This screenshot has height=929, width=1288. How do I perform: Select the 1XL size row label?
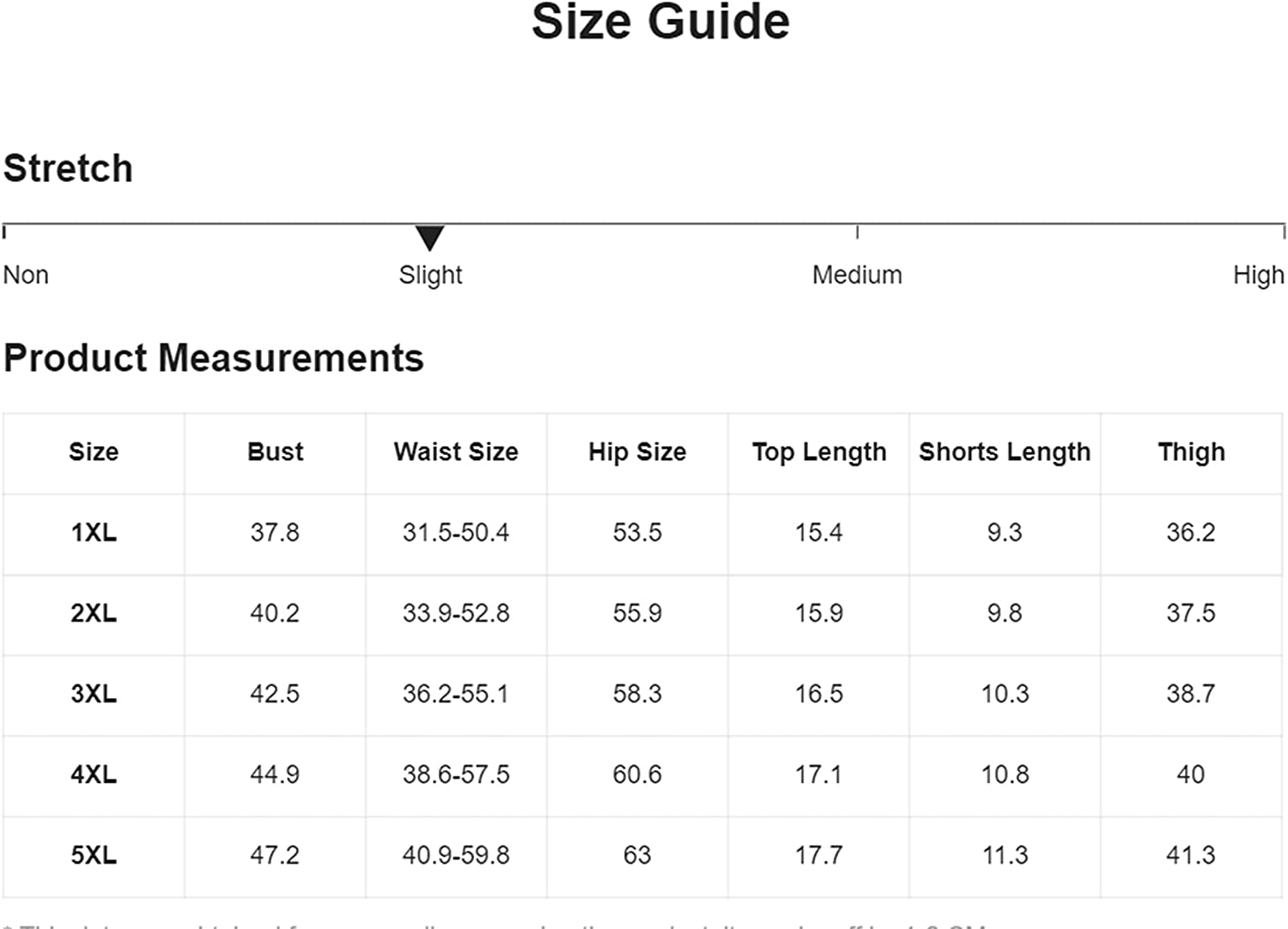click(94, 532)
